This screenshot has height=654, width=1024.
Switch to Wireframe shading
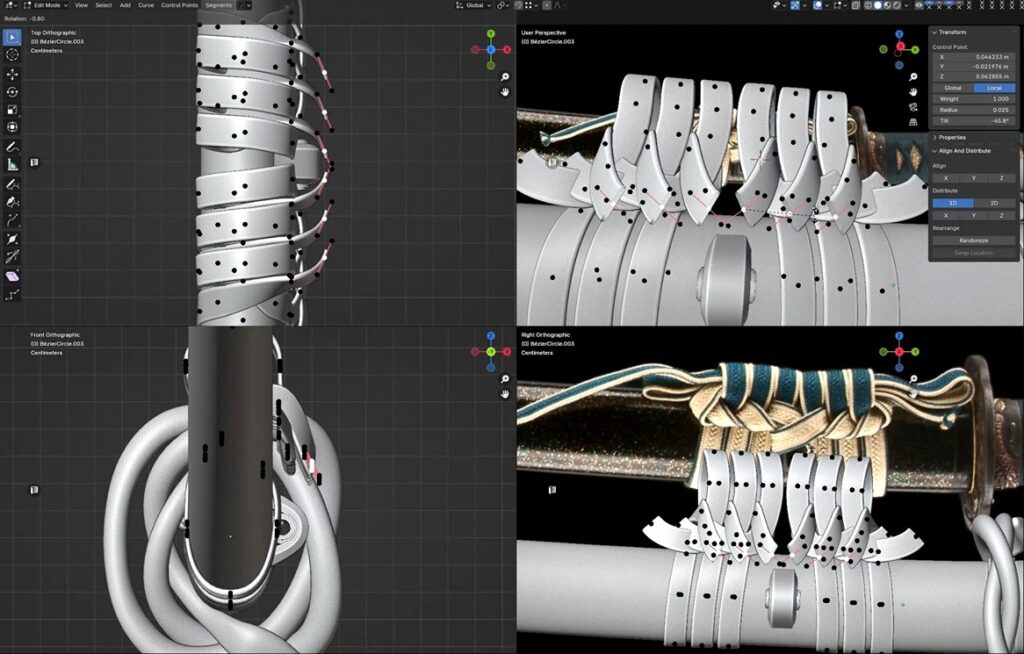[x=868, y=5]
